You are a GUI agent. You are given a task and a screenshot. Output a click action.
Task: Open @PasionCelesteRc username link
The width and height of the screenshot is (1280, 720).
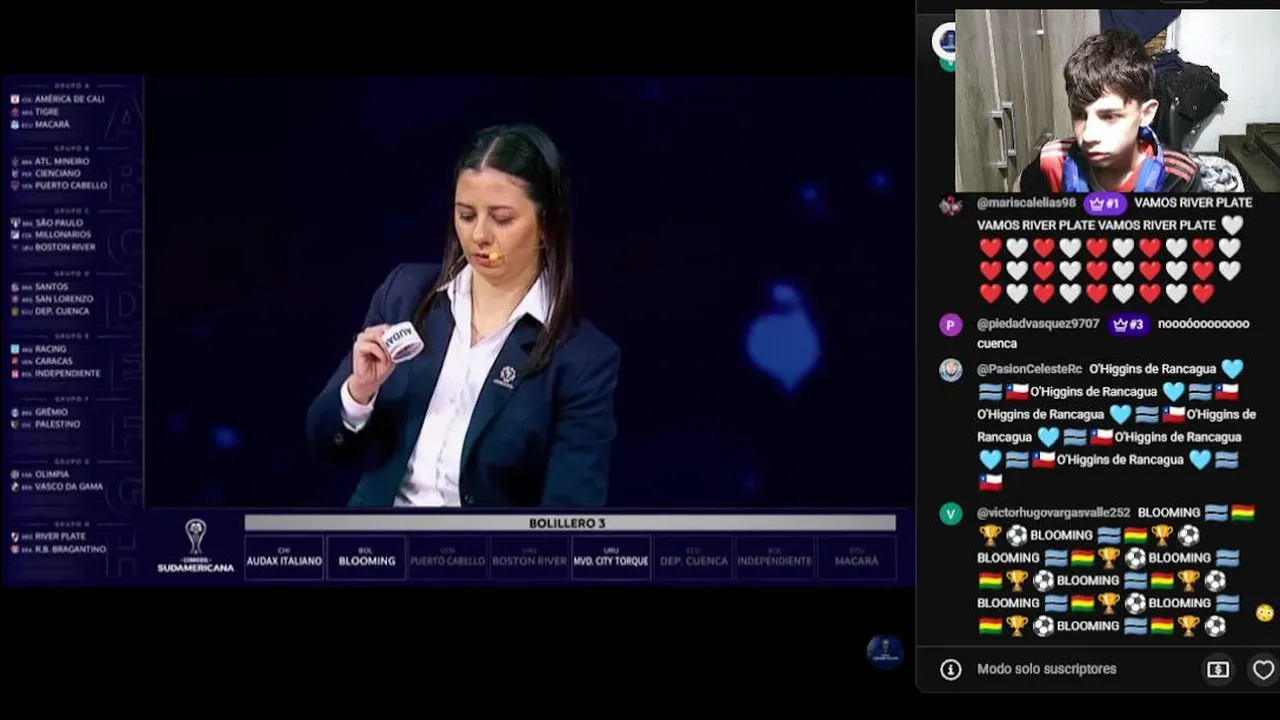click(1030, 369)
